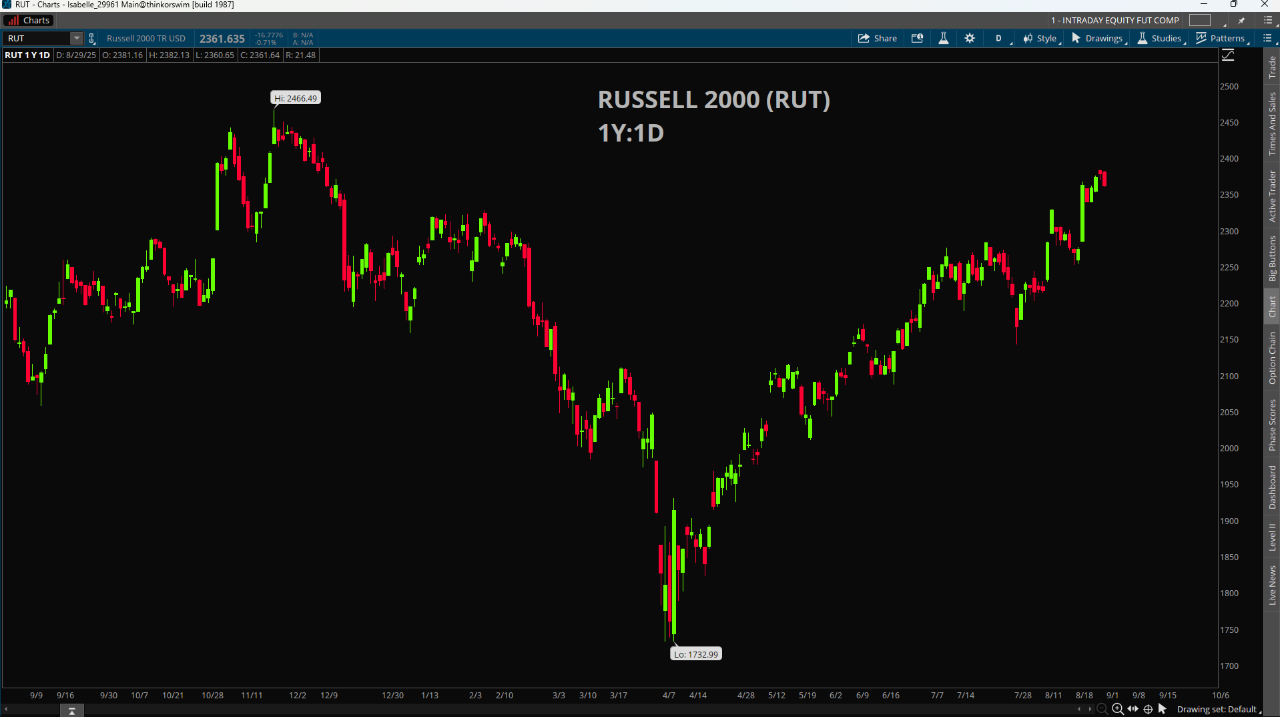The width and height of the screenshot is (1280, 717).
Task: Click the pan chart arrows icon
Action: pos(1133,709)
